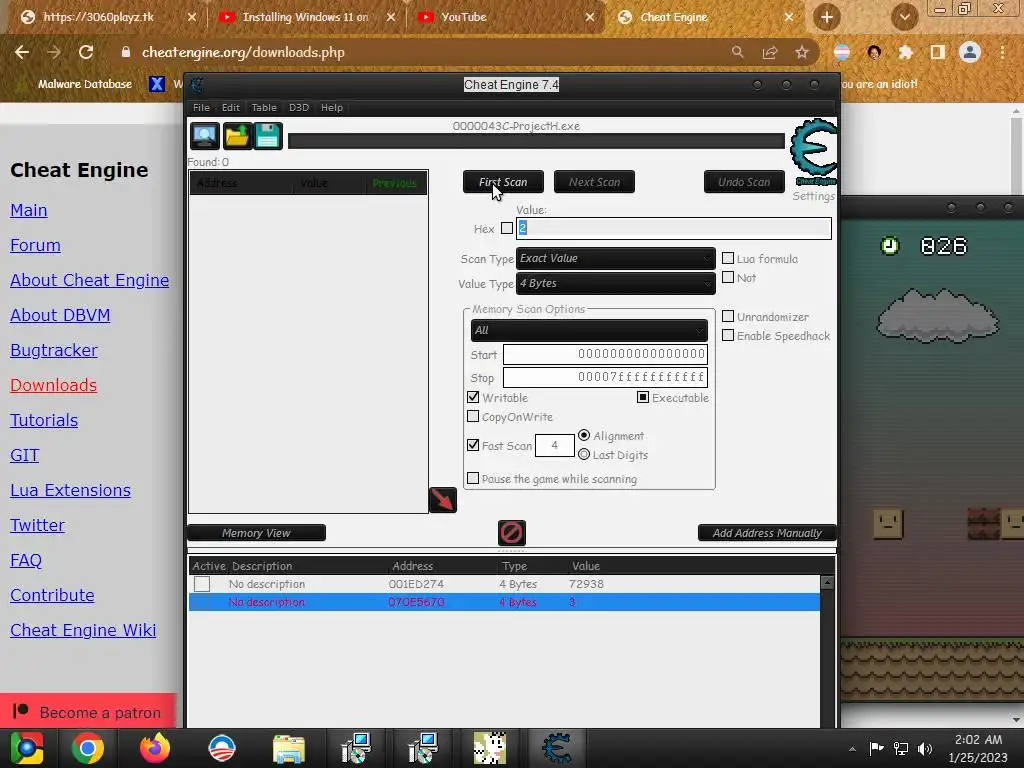Select the Last Digits radio button
The image size is (1024, 768).
click(584, 454)
